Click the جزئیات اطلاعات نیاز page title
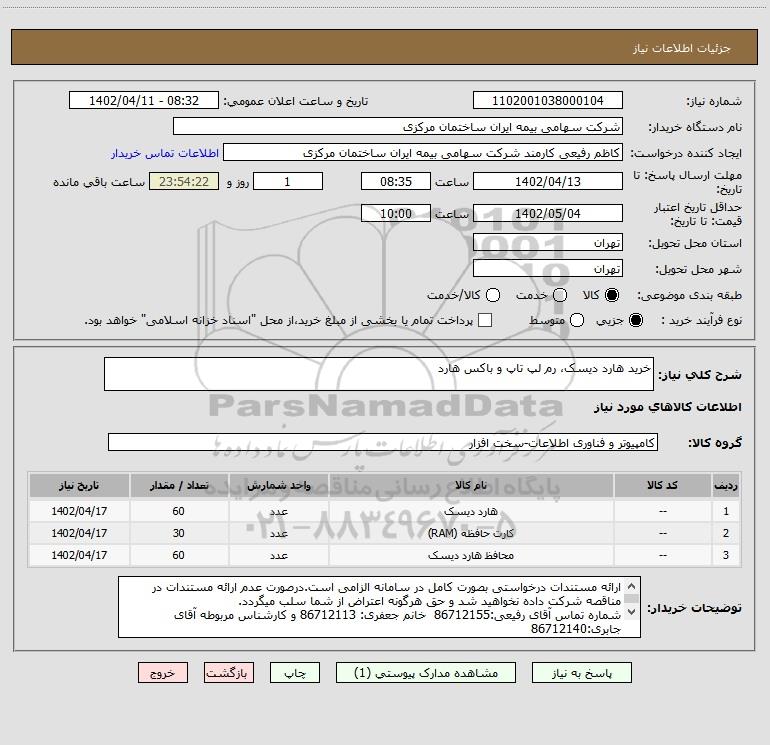This screenshot has height=745, width=770. [681, 48]
